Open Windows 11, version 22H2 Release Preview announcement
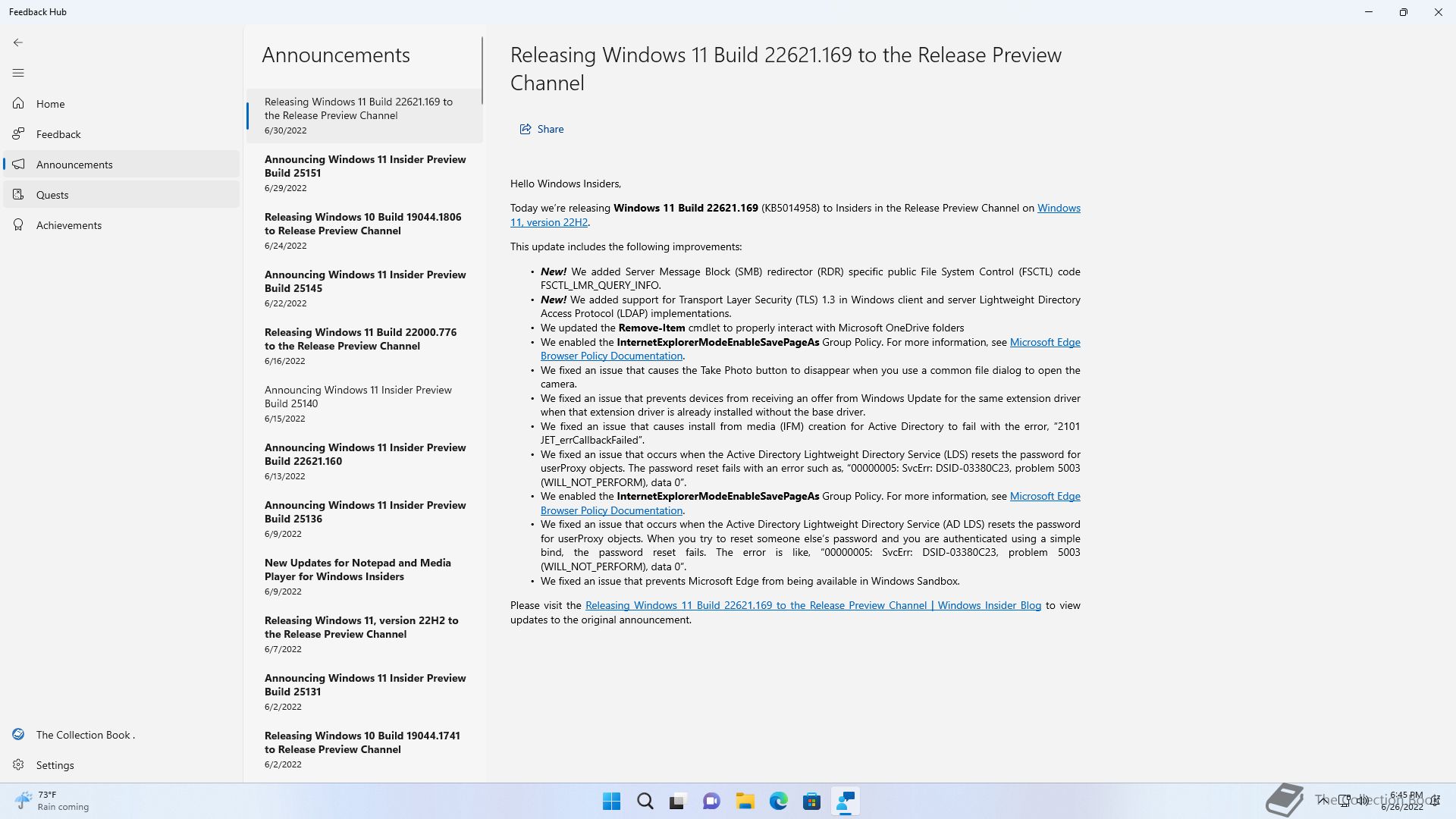Viewport: 1456px width, 819px height. point(365,634)
